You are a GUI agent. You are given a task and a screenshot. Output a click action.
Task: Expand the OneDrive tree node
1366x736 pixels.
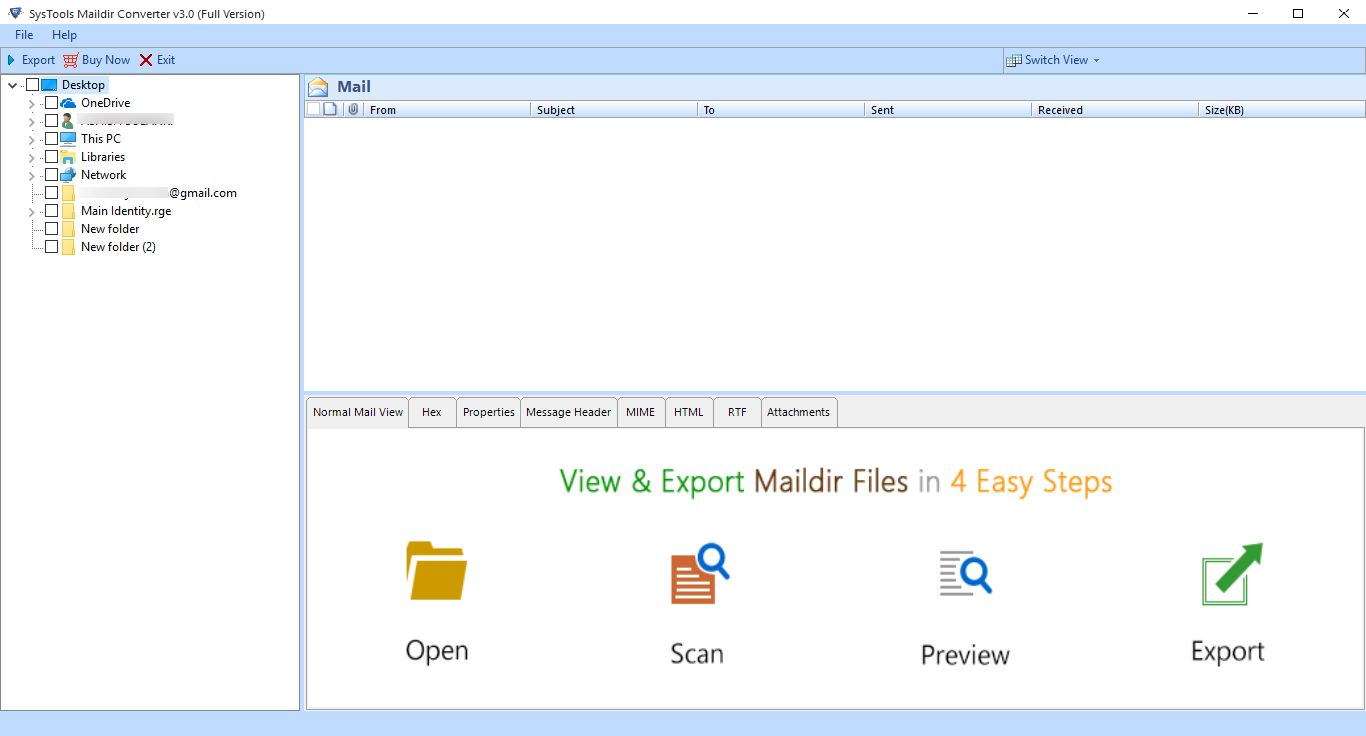(x=31, y=104)
